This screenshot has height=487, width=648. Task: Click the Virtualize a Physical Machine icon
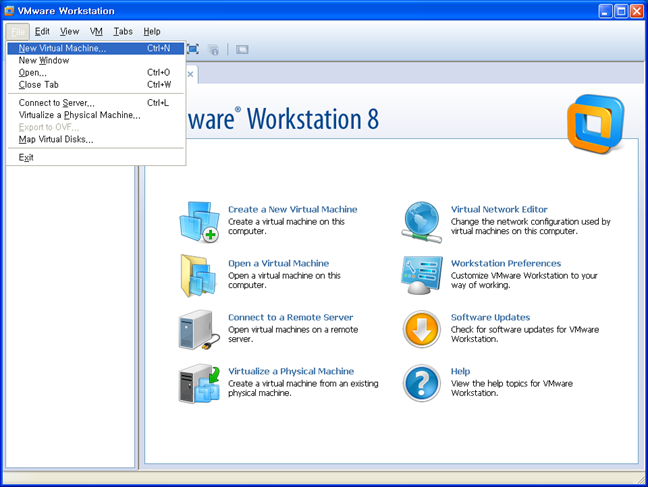(x=199, y=384)
